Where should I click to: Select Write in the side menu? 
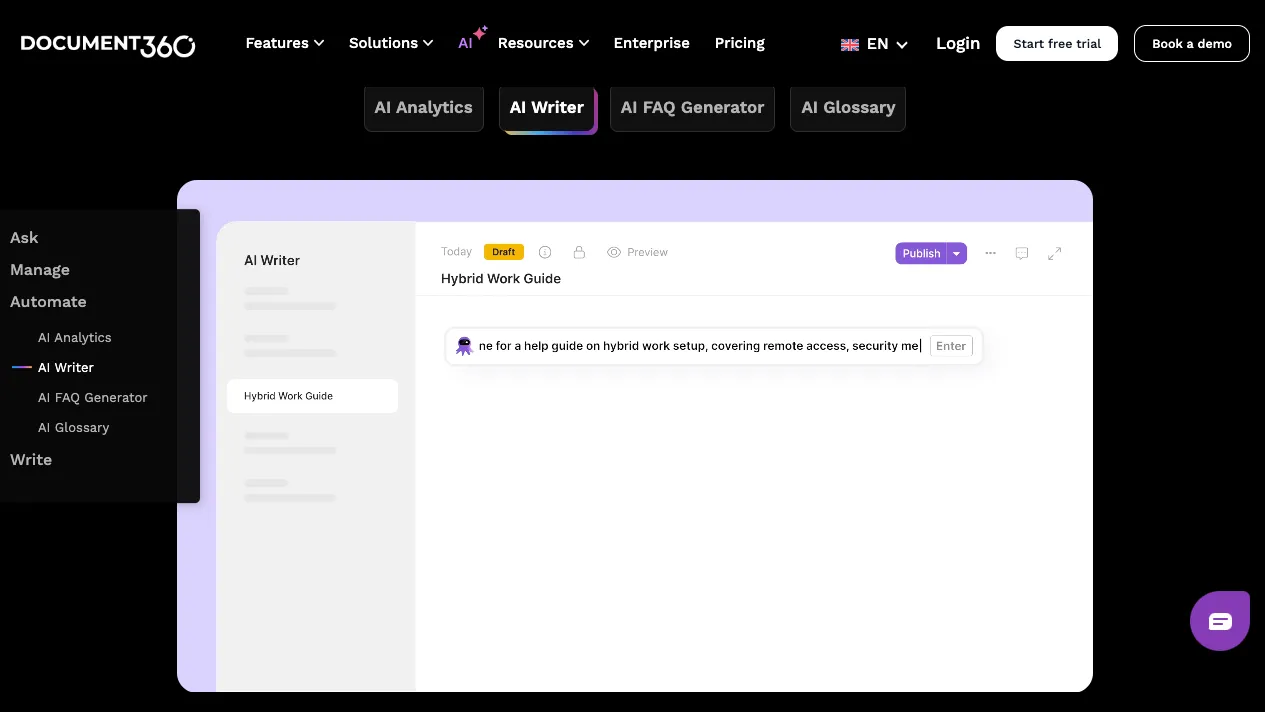(x=31, y=460)
